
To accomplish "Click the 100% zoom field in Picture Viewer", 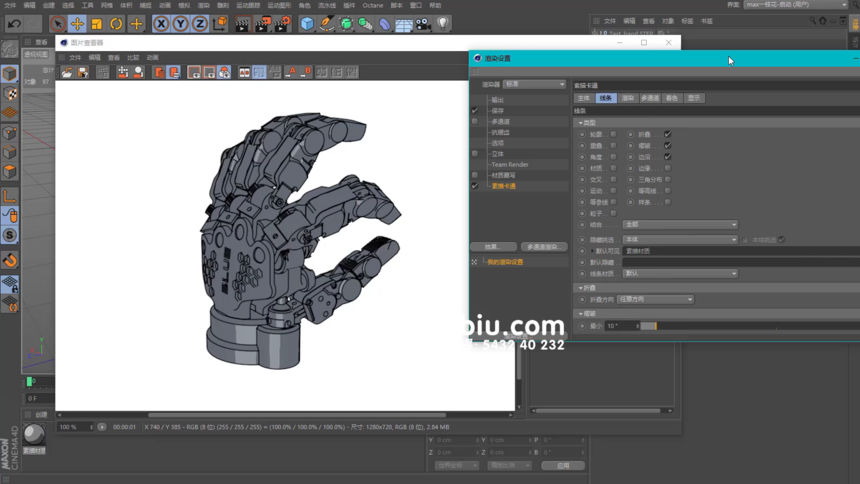I will (75, 427).
